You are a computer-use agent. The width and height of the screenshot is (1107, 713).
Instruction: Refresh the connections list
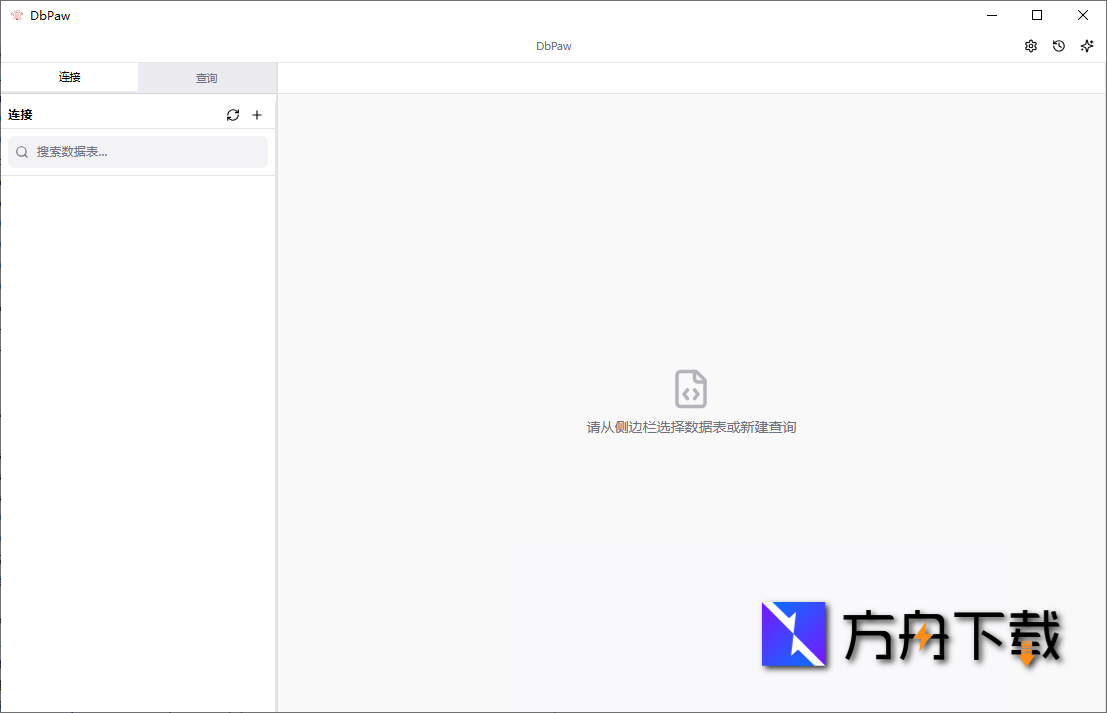232,114
